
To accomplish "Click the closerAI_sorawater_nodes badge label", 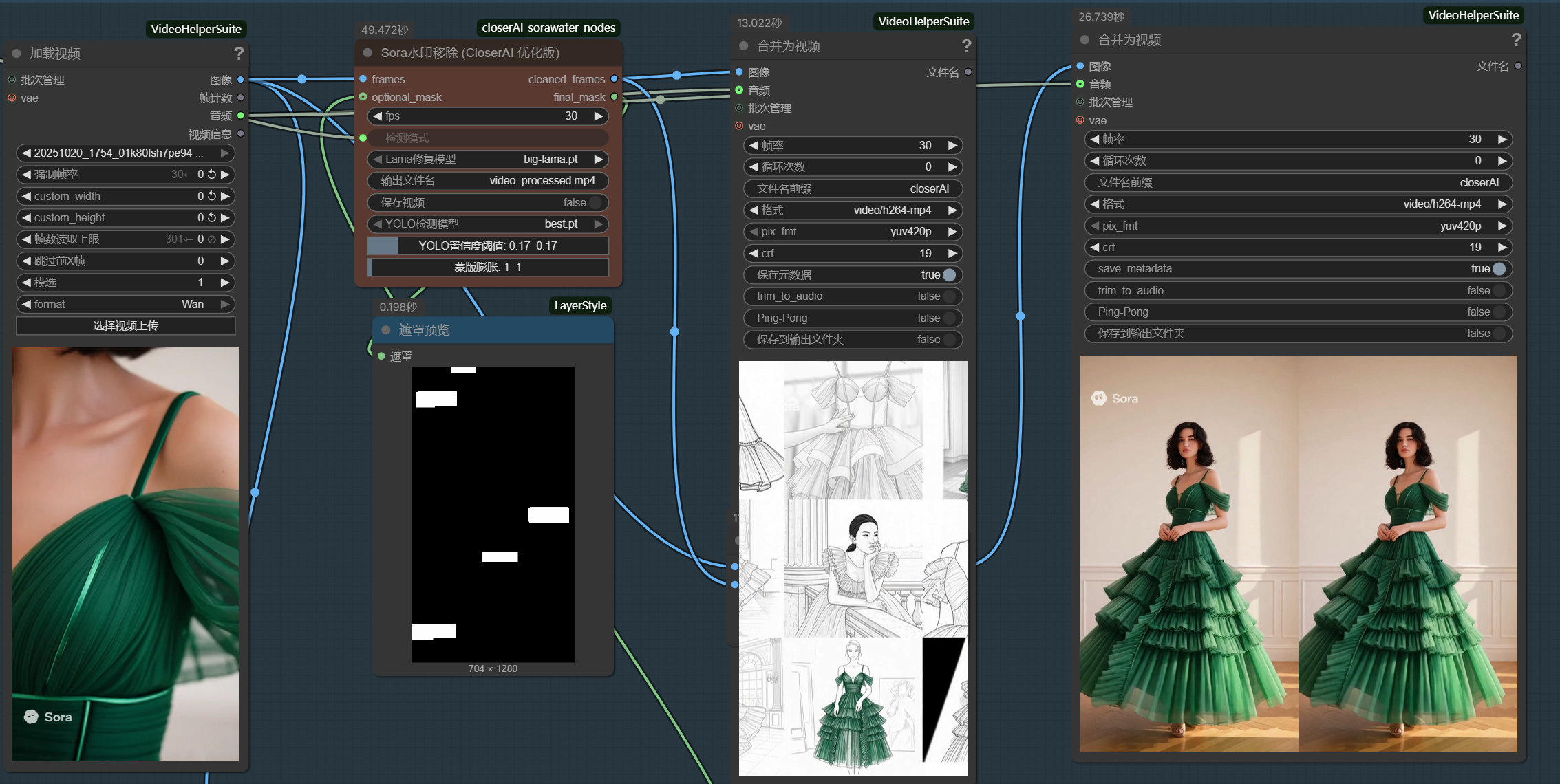I will coord(548,28).
